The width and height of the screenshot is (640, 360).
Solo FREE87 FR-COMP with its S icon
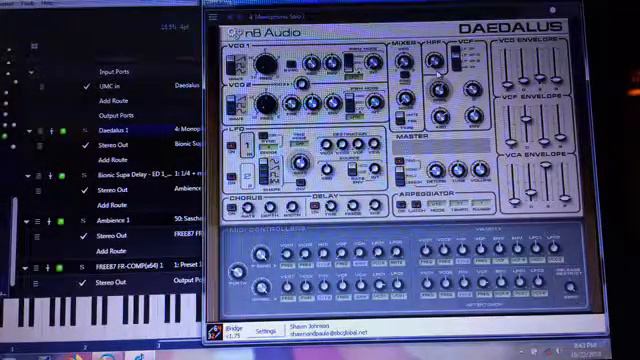click(82, 267)
